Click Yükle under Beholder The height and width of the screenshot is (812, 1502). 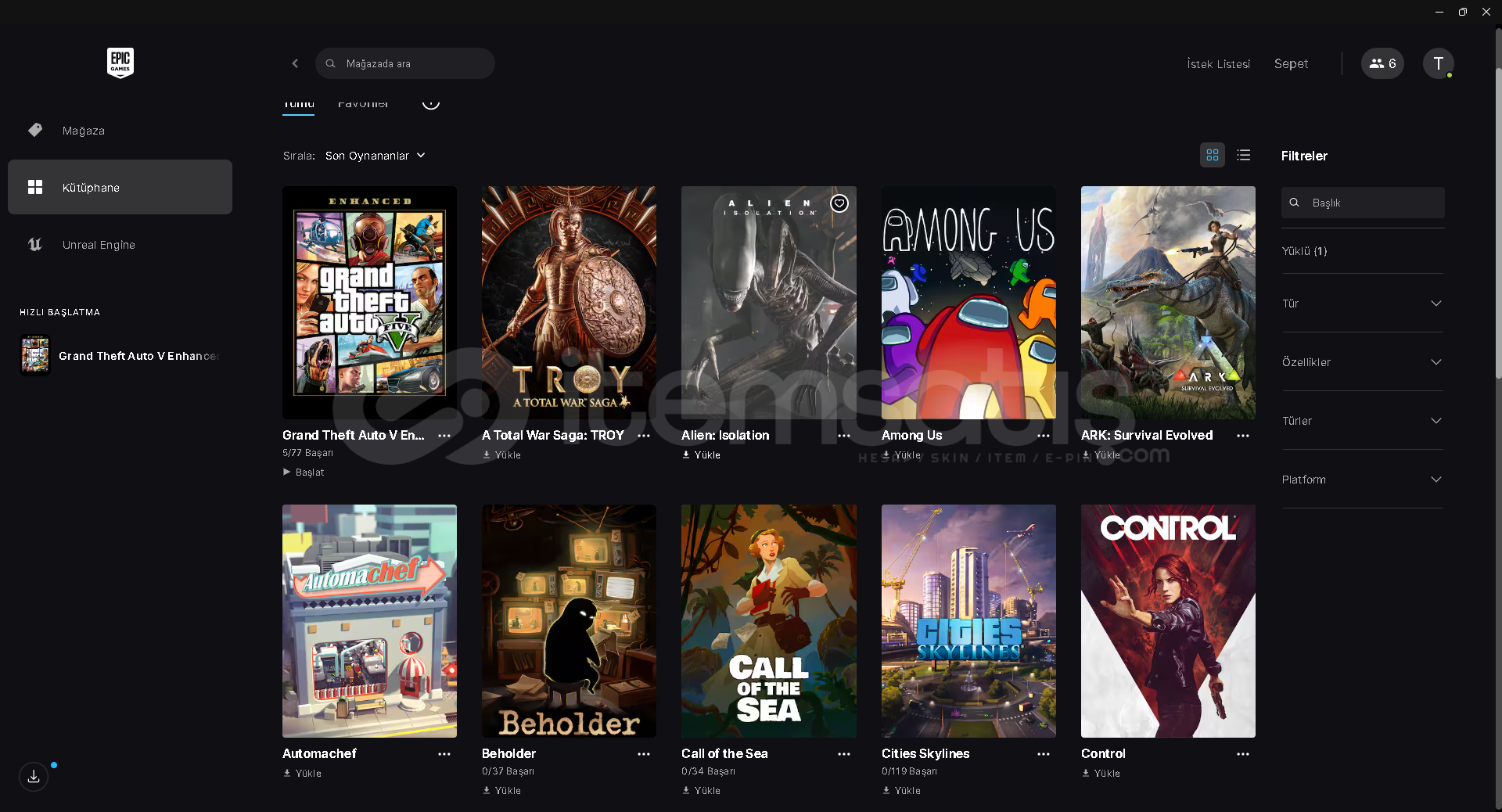(501, 791)
